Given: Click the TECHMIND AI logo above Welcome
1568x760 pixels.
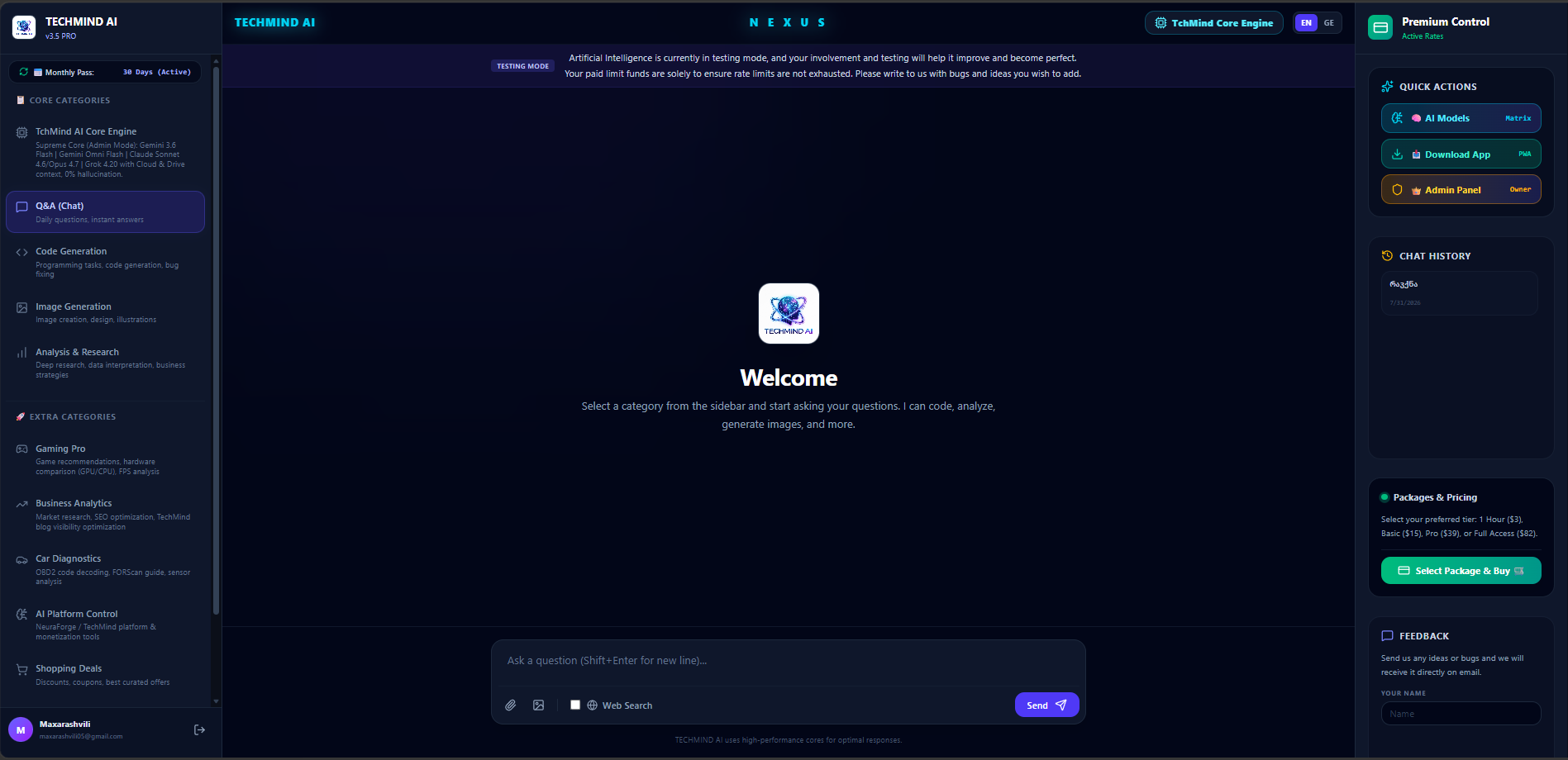Looking at the screenshot, I should (789, 314).
